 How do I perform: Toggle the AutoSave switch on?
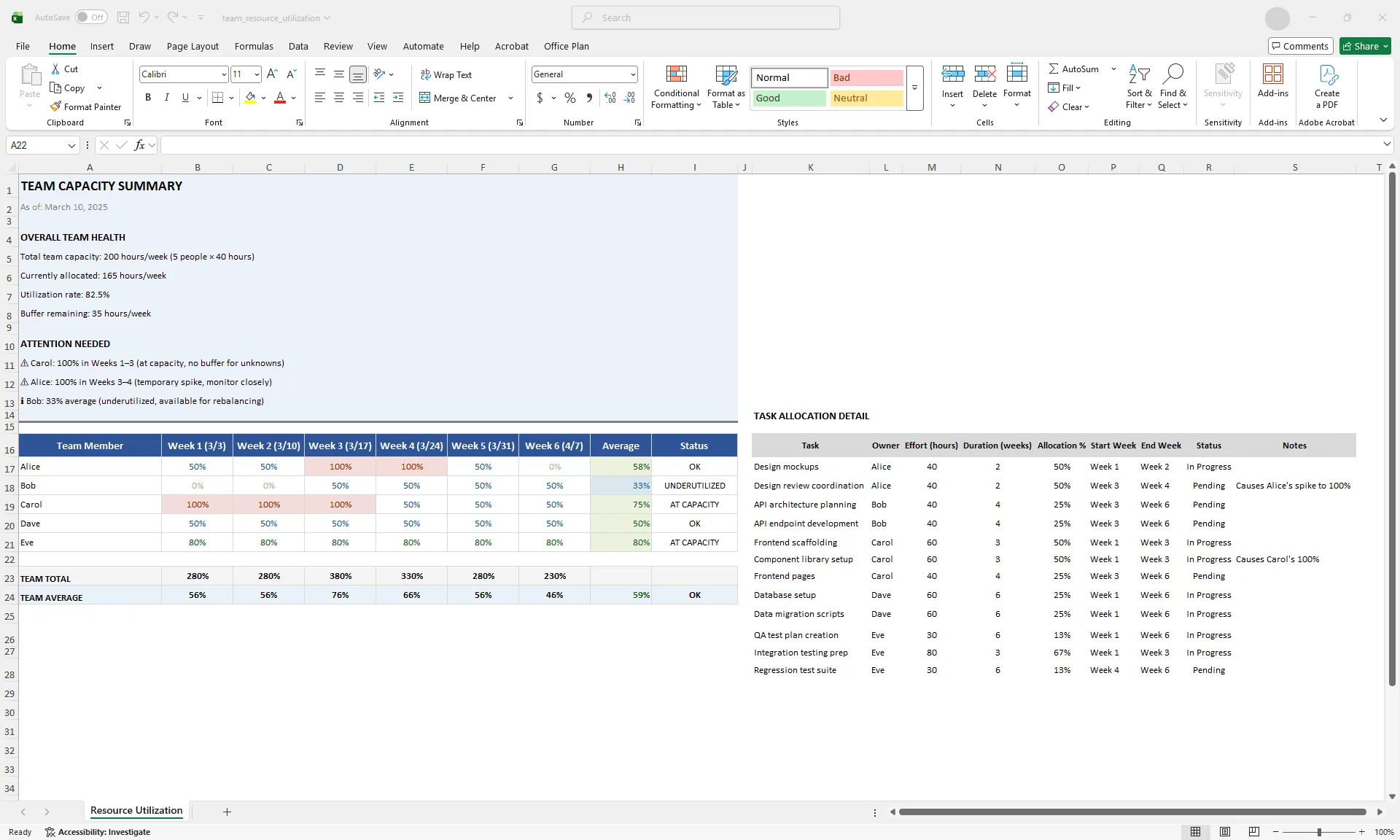(x=91, y=17)
